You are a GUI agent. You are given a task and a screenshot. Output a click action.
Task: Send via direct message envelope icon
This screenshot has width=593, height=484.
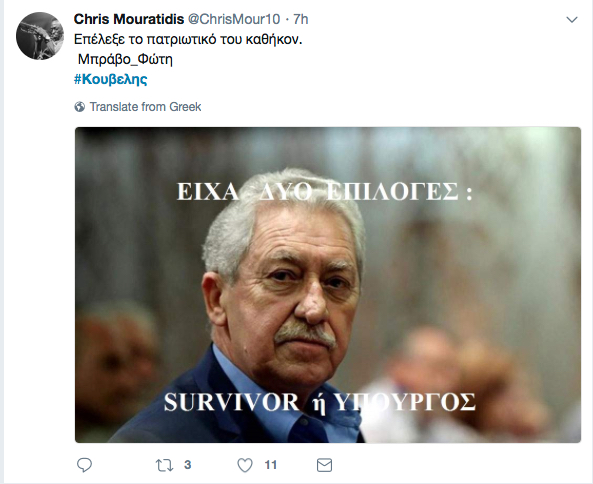(x=324, y=465)
